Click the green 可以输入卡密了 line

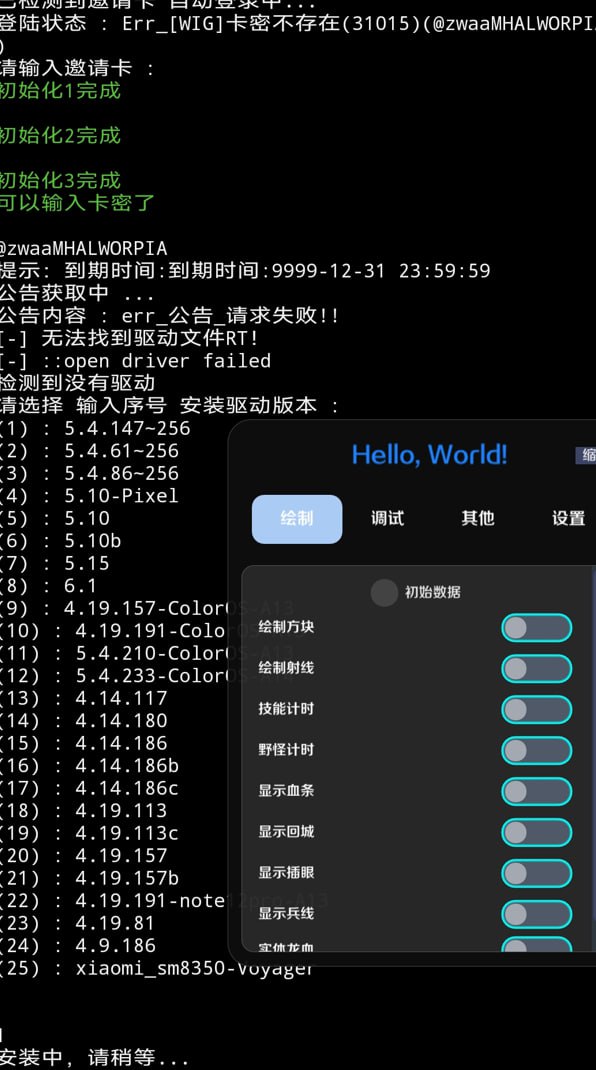pos(77,203)
